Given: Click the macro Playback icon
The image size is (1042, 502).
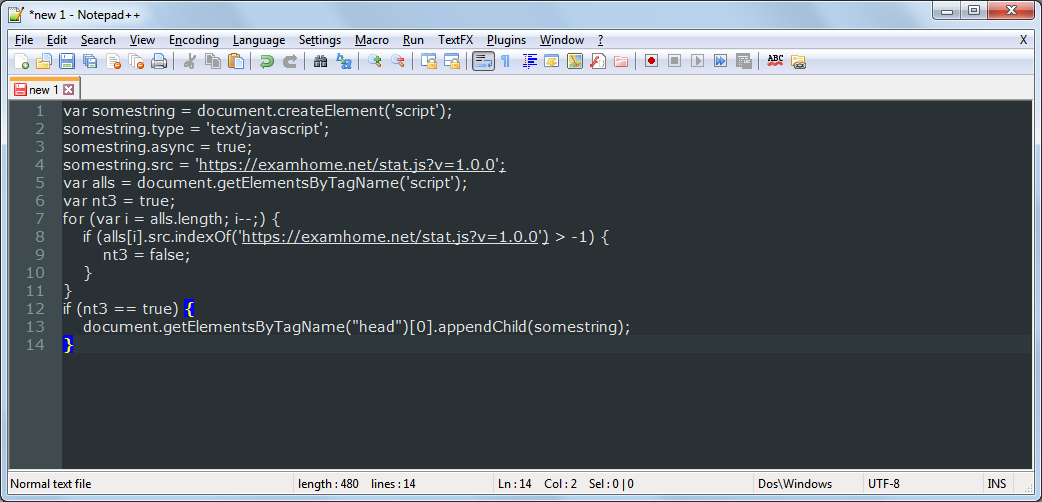Looking at the screenshot, I should tap(697, 62).
